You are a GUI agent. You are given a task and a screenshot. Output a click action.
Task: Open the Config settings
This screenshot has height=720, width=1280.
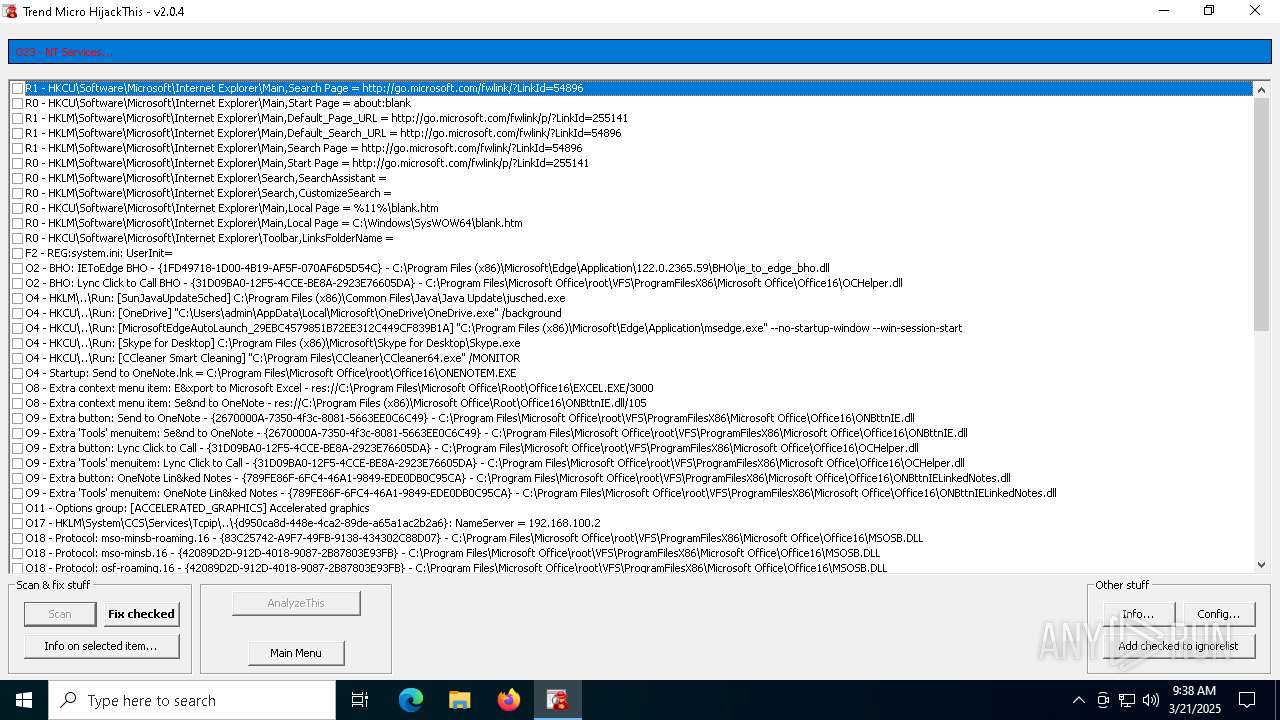tap(1219, 614)
